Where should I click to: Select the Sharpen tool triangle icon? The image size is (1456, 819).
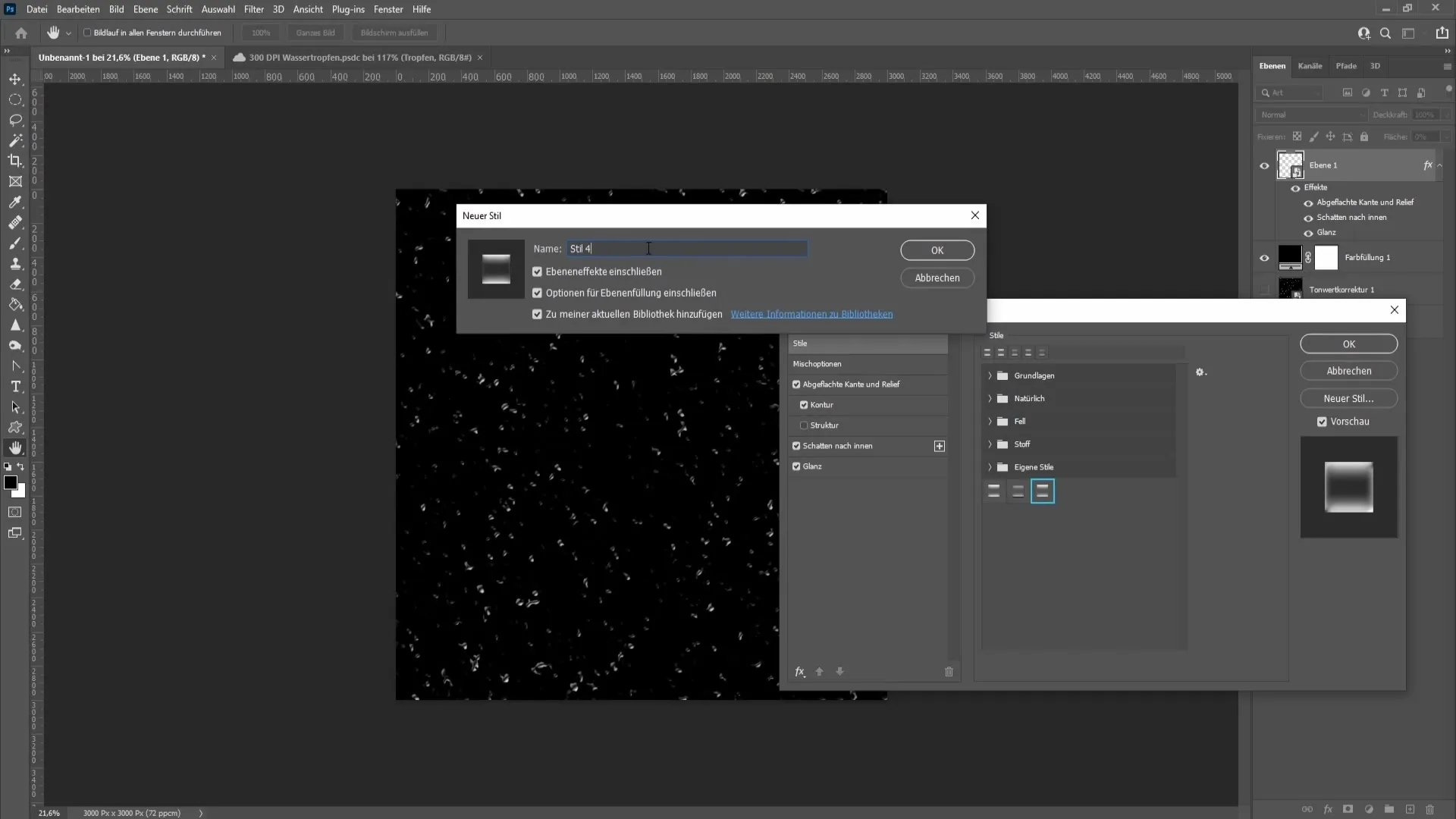coord(15,325)
